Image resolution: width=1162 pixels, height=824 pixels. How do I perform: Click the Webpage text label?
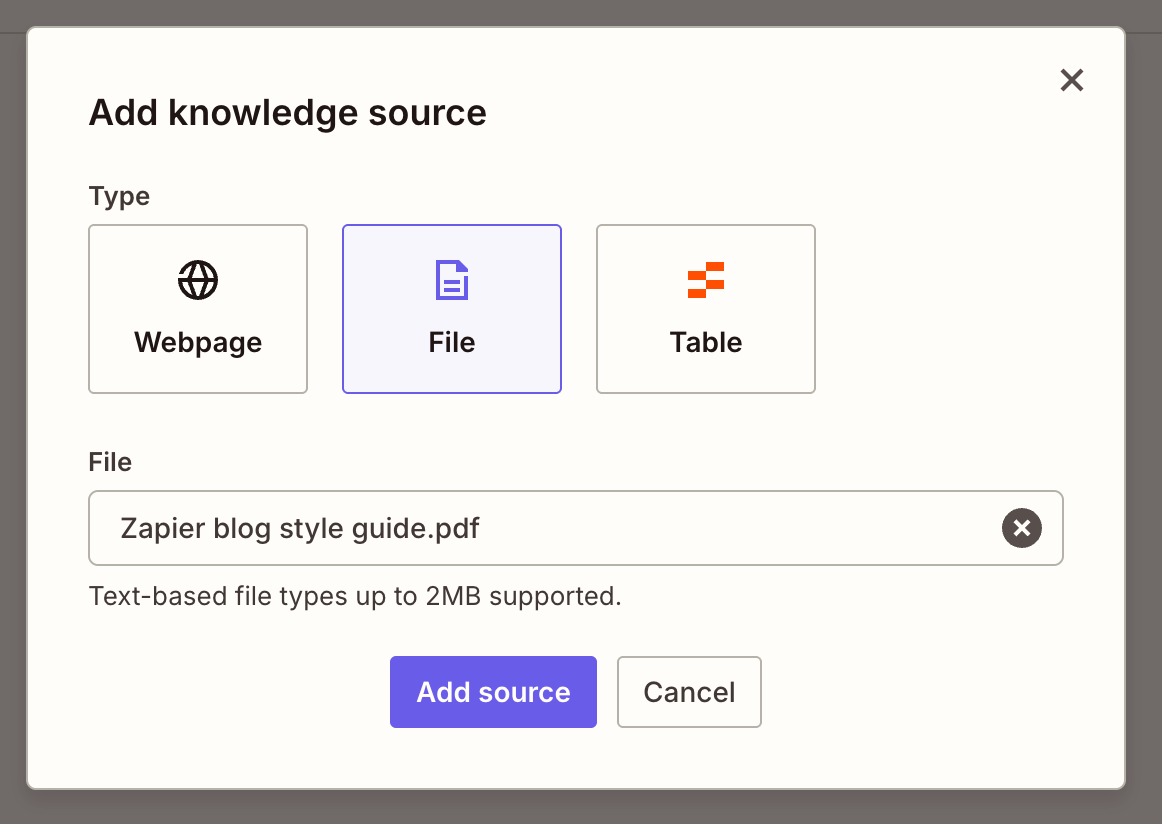(x=198, y=342)
